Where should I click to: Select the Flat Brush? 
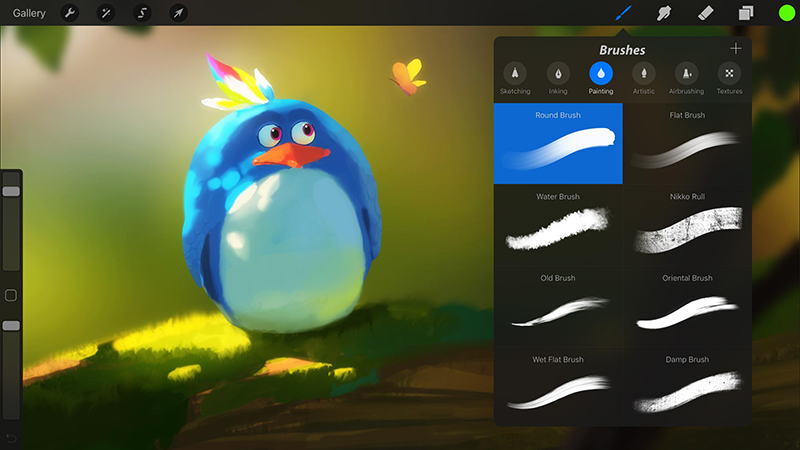(687, 143)
